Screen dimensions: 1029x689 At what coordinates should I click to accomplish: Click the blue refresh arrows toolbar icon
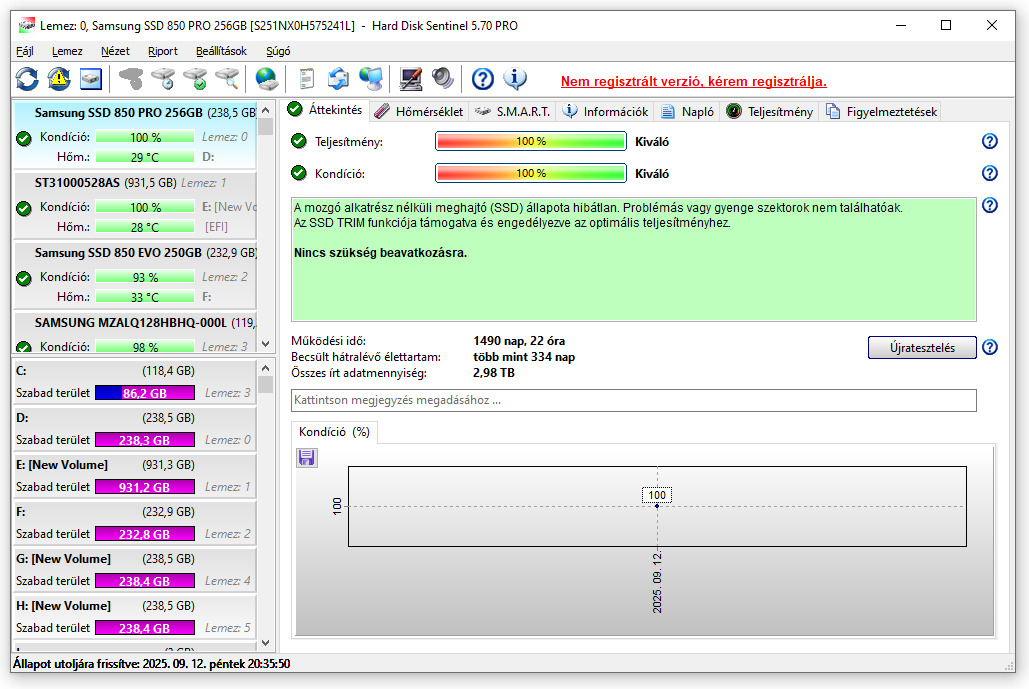point(27,79)
